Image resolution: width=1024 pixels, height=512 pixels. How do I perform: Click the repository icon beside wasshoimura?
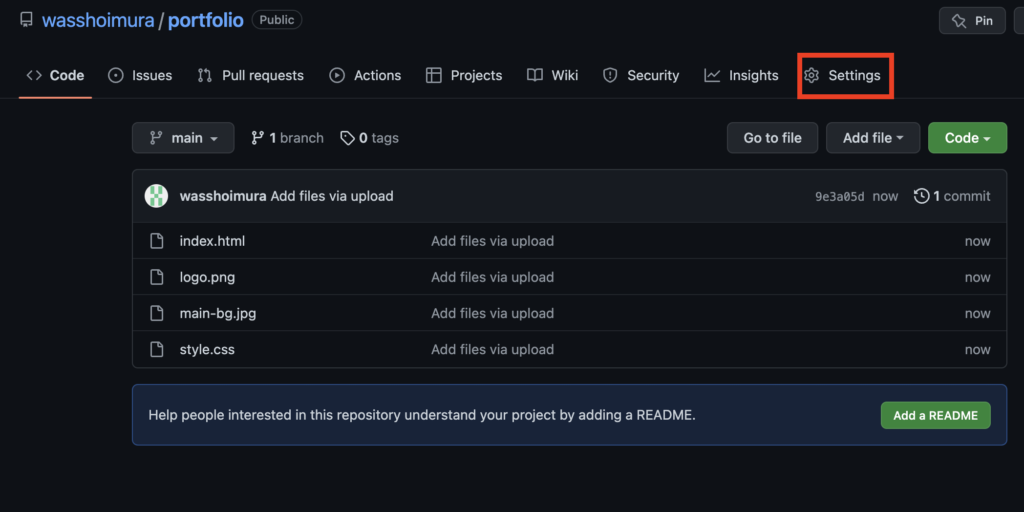pyautogui.click(x=26, y=20)
